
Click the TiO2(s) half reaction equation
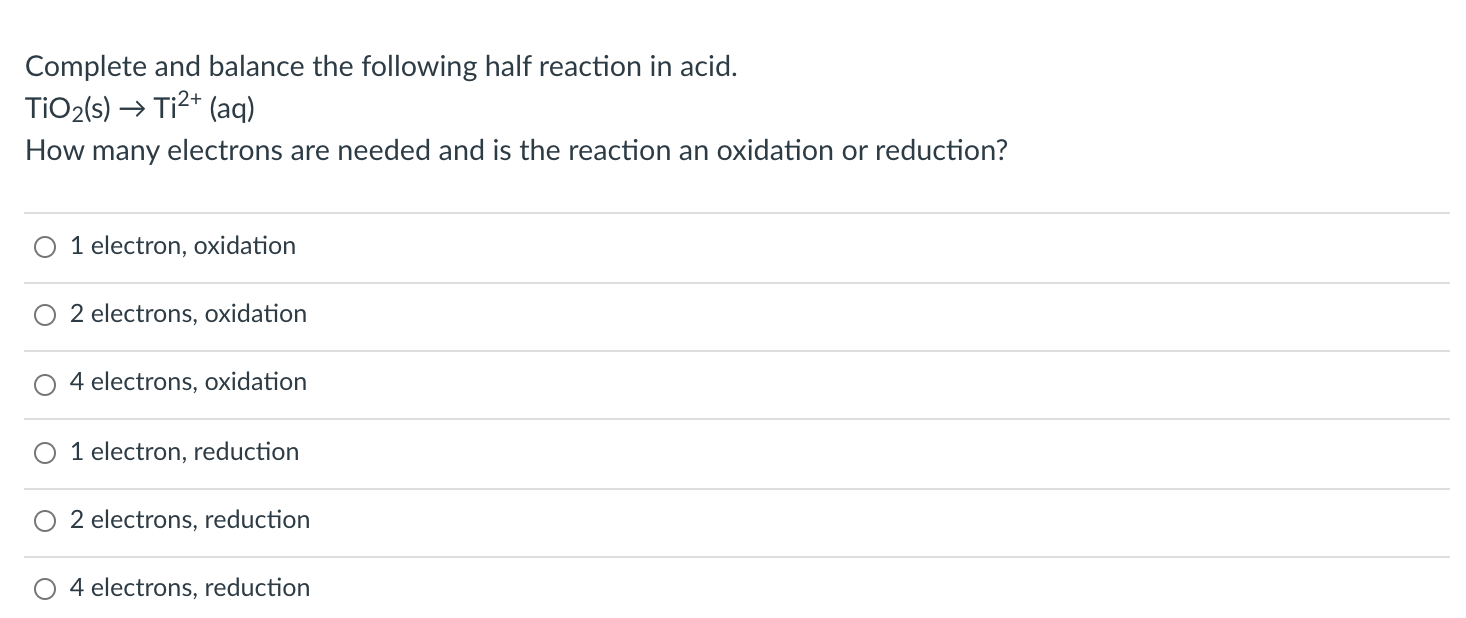click(140, 108)
